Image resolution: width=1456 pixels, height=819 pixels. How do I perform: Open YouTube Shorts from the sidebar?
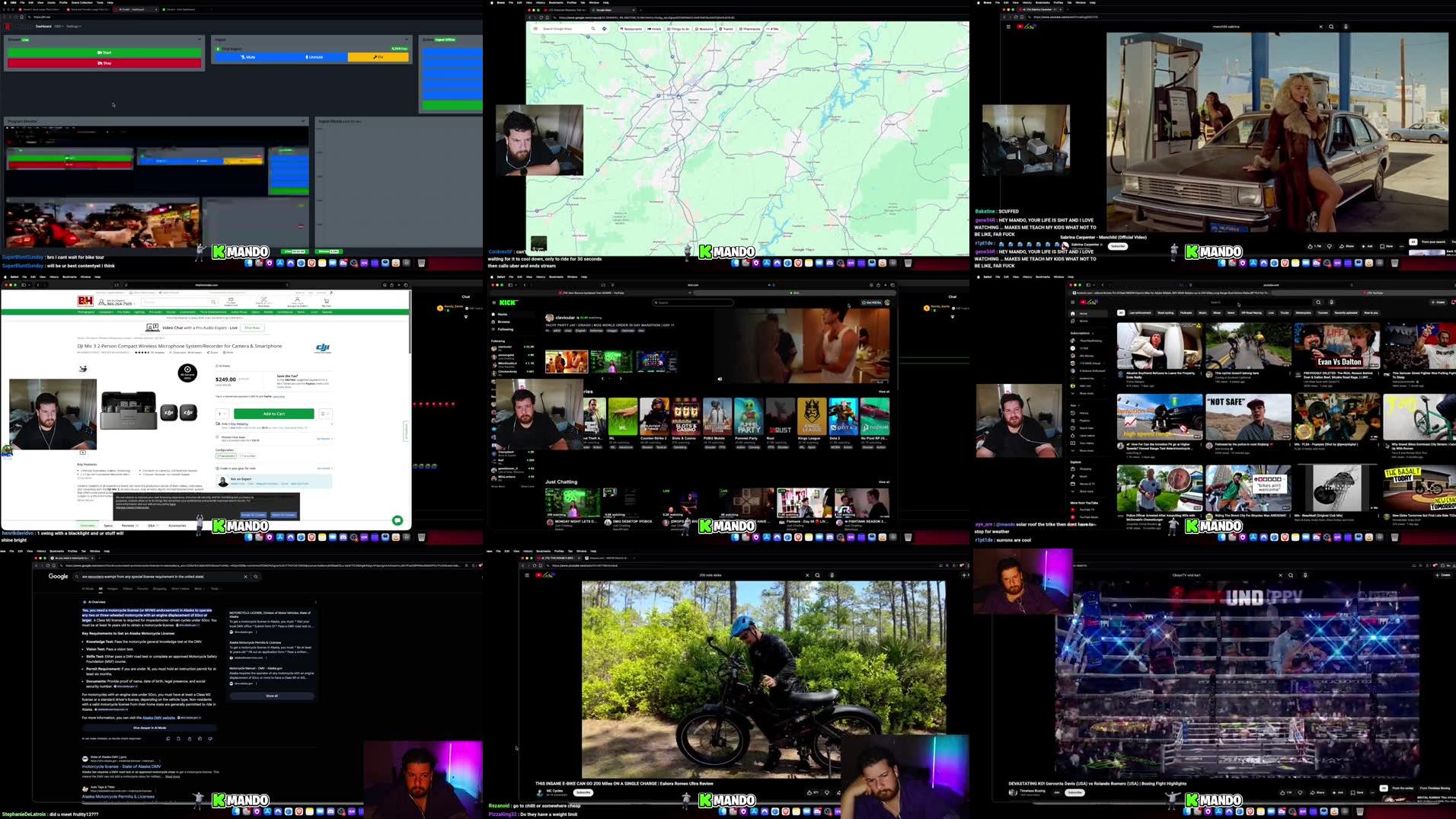tap(1081, 321)
